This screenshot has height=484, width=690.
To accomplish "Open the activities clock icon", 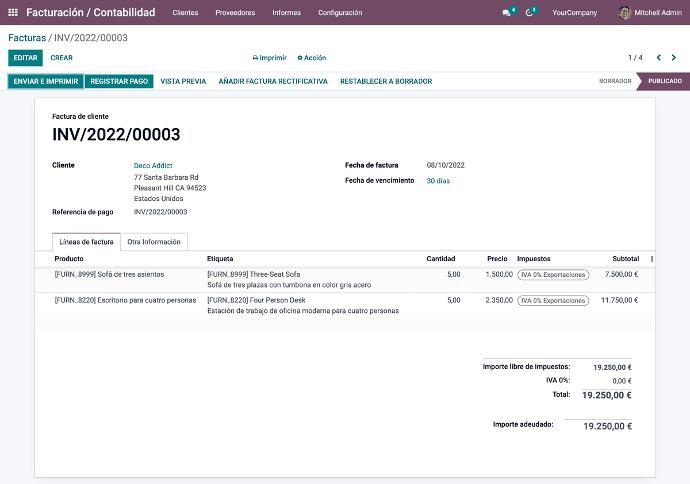I will pos(530,13).
